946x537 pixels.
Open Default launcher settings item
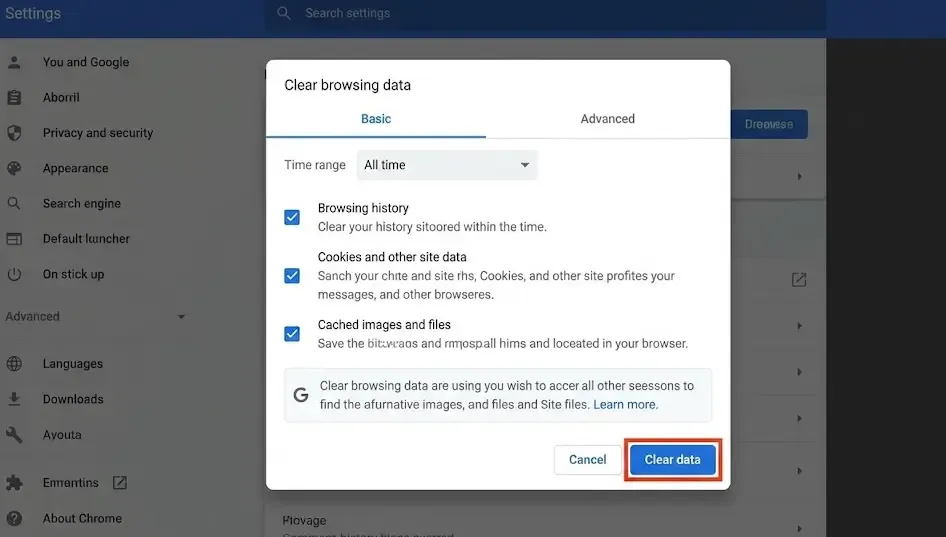tap(86, 239)
